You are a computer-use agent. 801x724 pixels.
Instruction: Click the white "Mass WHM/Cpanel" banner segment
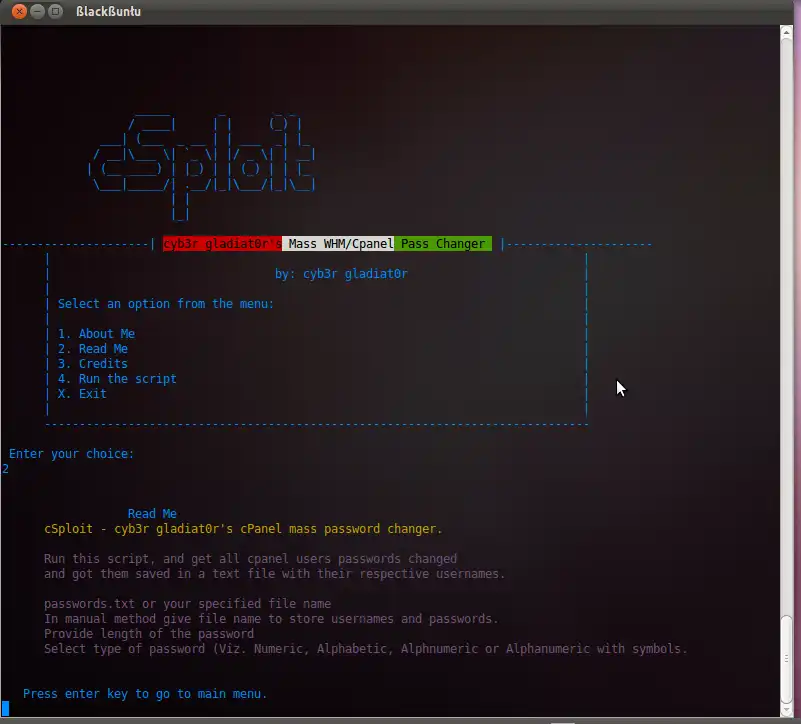coord(338,244)
